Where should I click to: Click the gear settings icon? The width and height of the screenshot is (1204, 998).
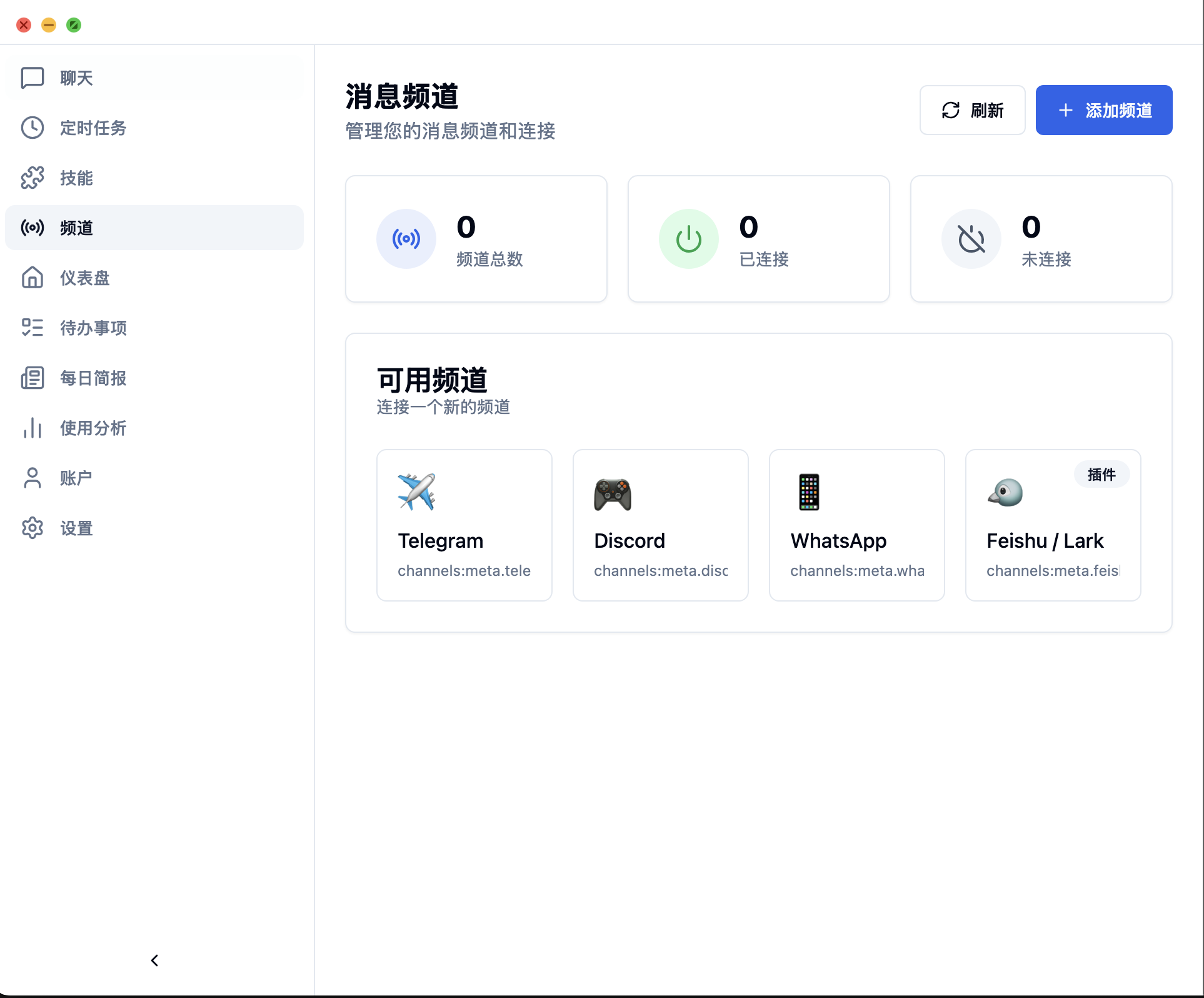(33, 528)
